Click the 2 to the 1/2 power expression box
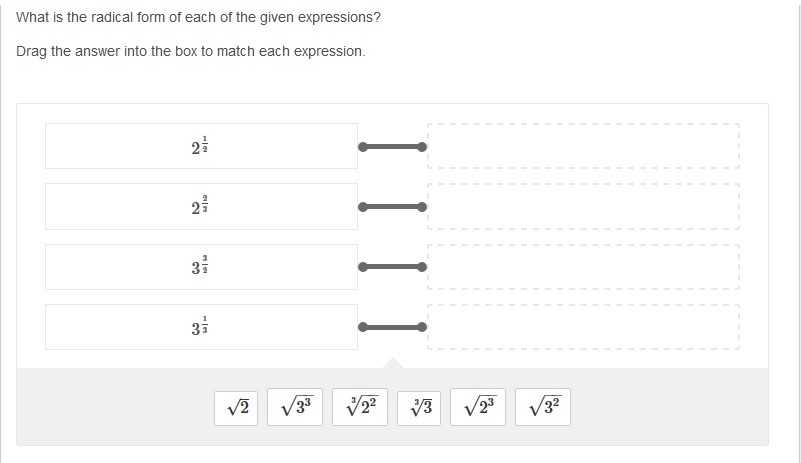The height and width of the screenshot is (463, 801). tap(201, 146)
